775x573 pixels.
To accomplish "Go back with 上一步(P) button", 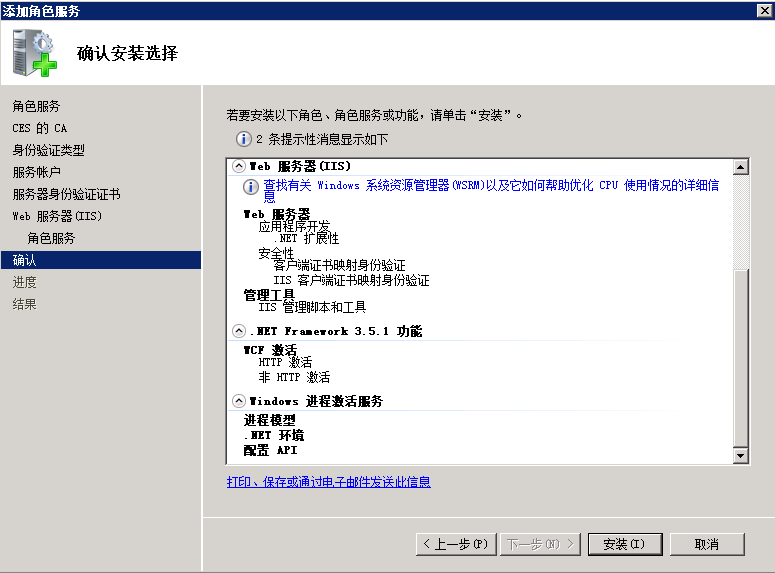I will tap(456, 544).
